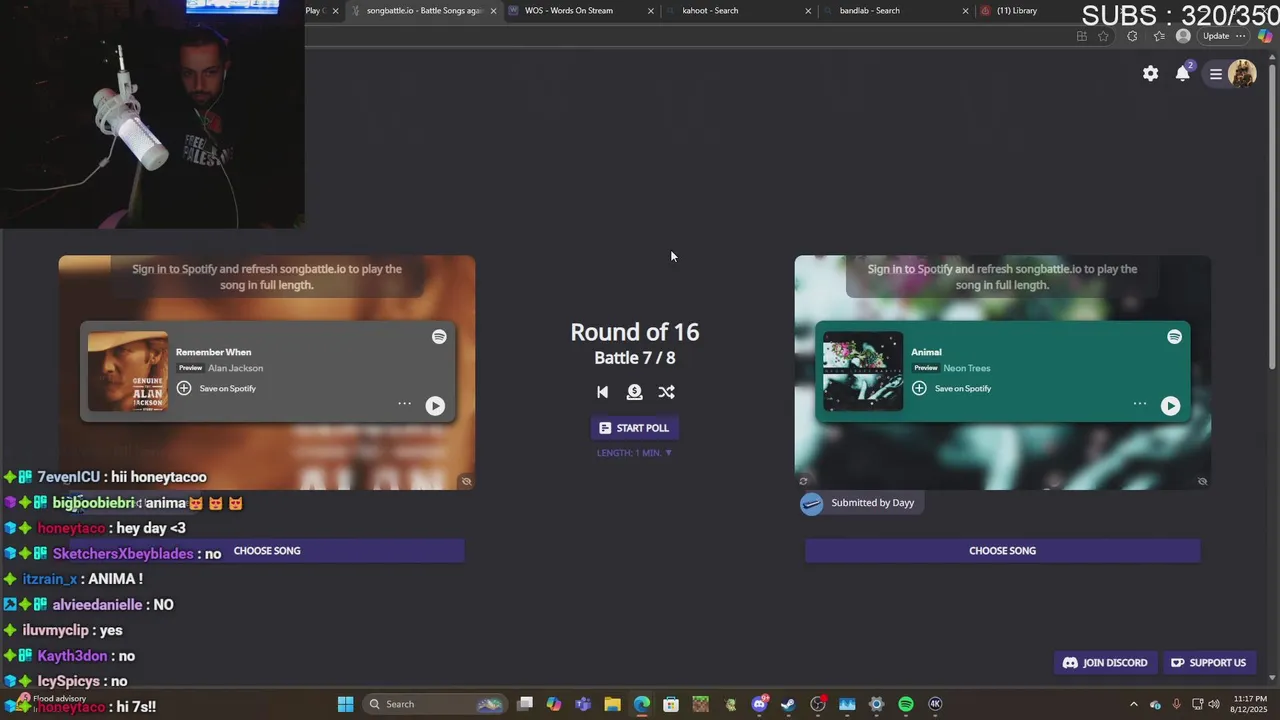Open the browser extensions icon

(1132, 36)
